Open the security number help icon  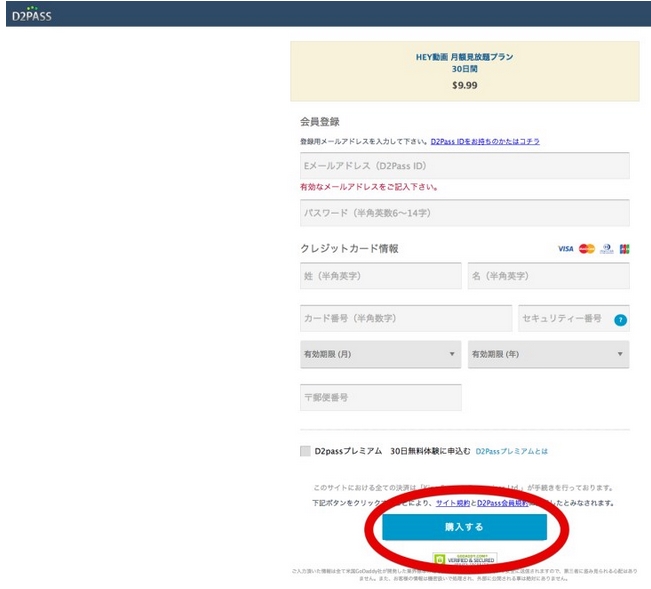(620, 320)
